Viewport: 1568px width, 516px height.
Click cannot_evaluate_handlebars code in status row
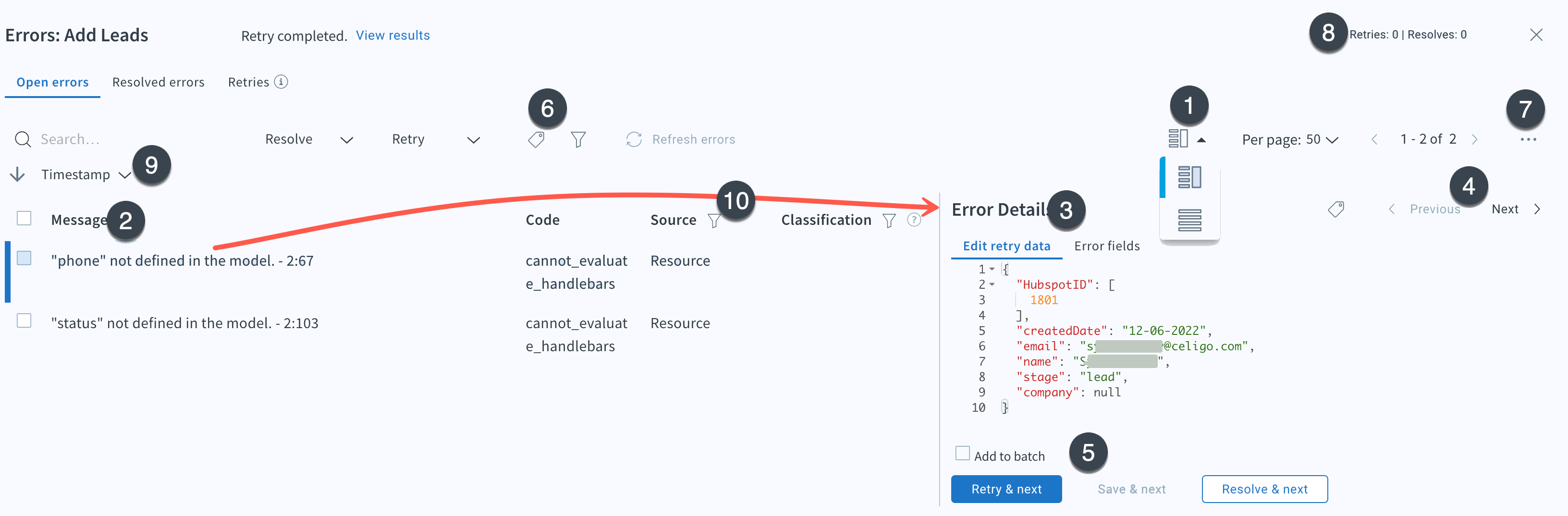576,335
